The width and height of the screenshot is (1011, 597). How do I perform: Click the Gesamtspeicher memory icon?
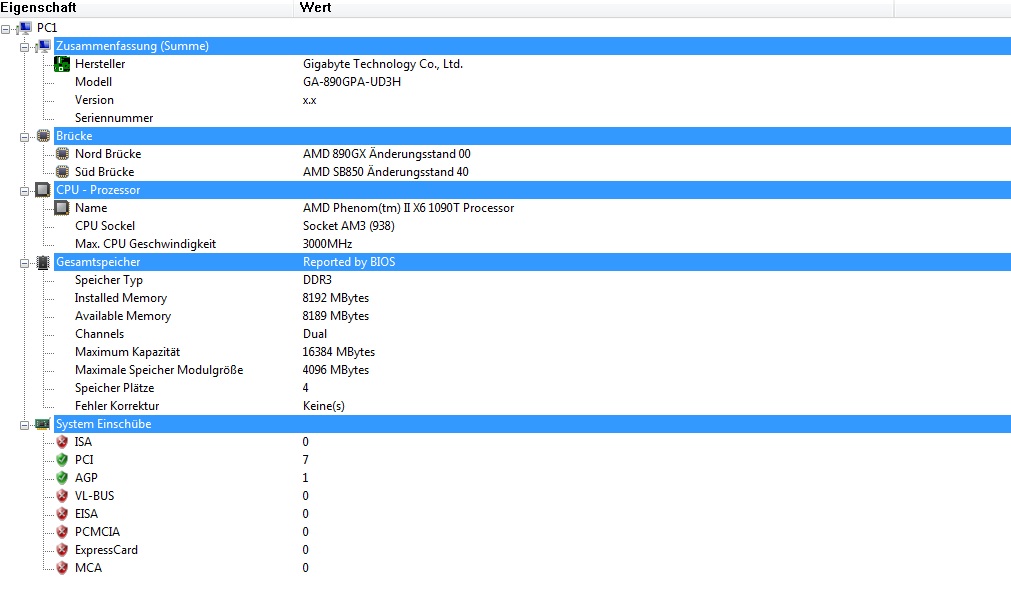pos(43,262)
